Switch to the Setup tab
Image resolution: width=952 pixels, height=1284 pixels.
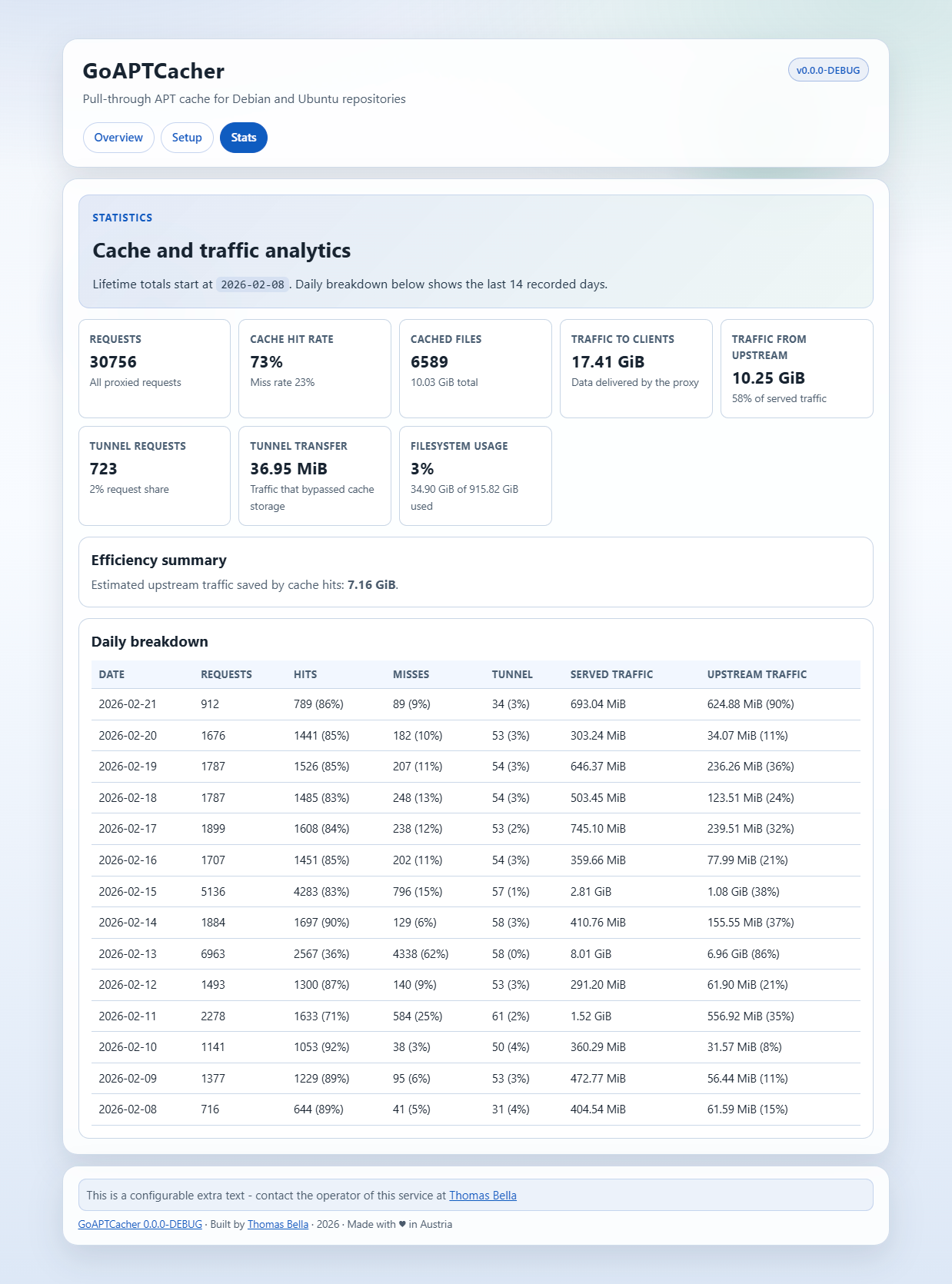[187, 138]
